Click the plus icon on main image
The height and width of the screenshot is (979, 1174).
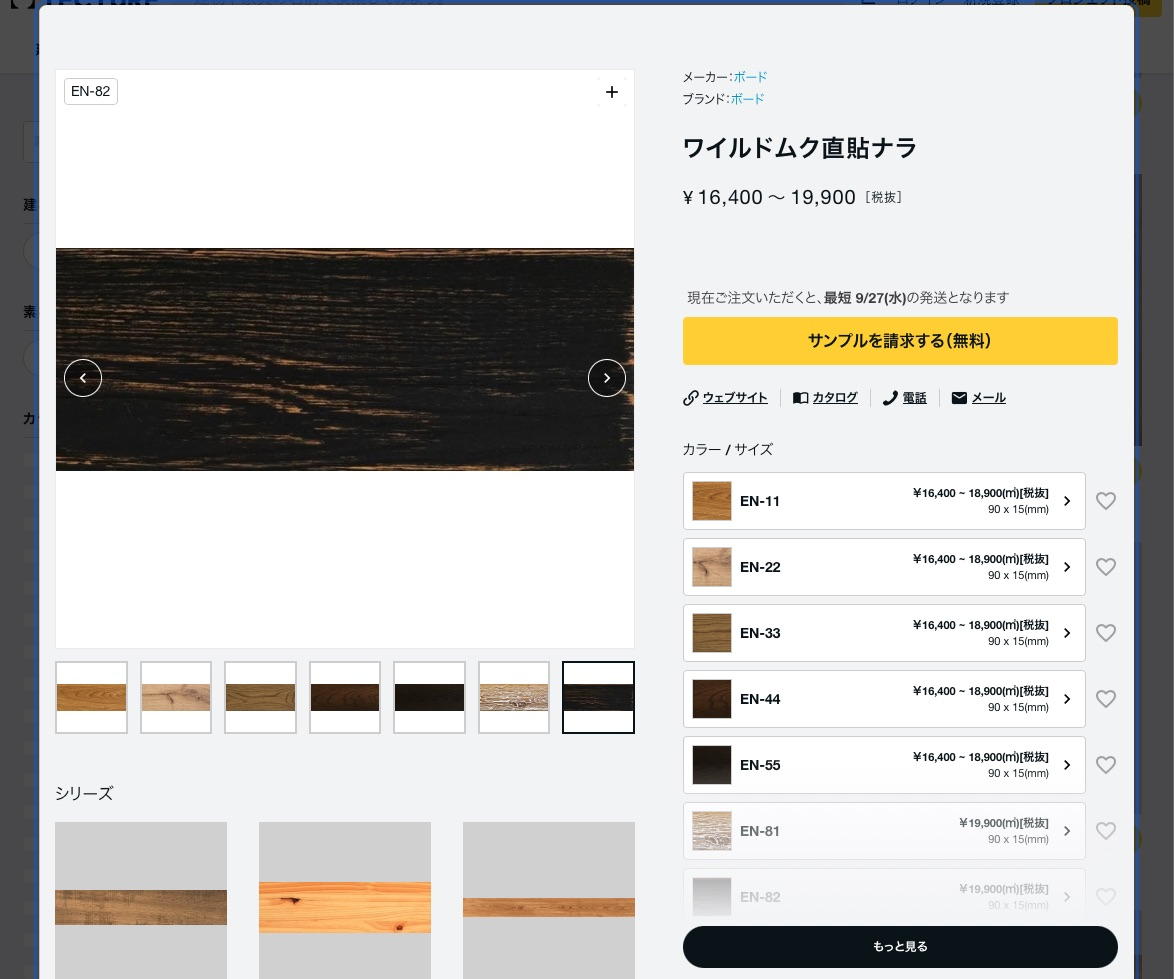pyautogui.click(x=612, y=92)
